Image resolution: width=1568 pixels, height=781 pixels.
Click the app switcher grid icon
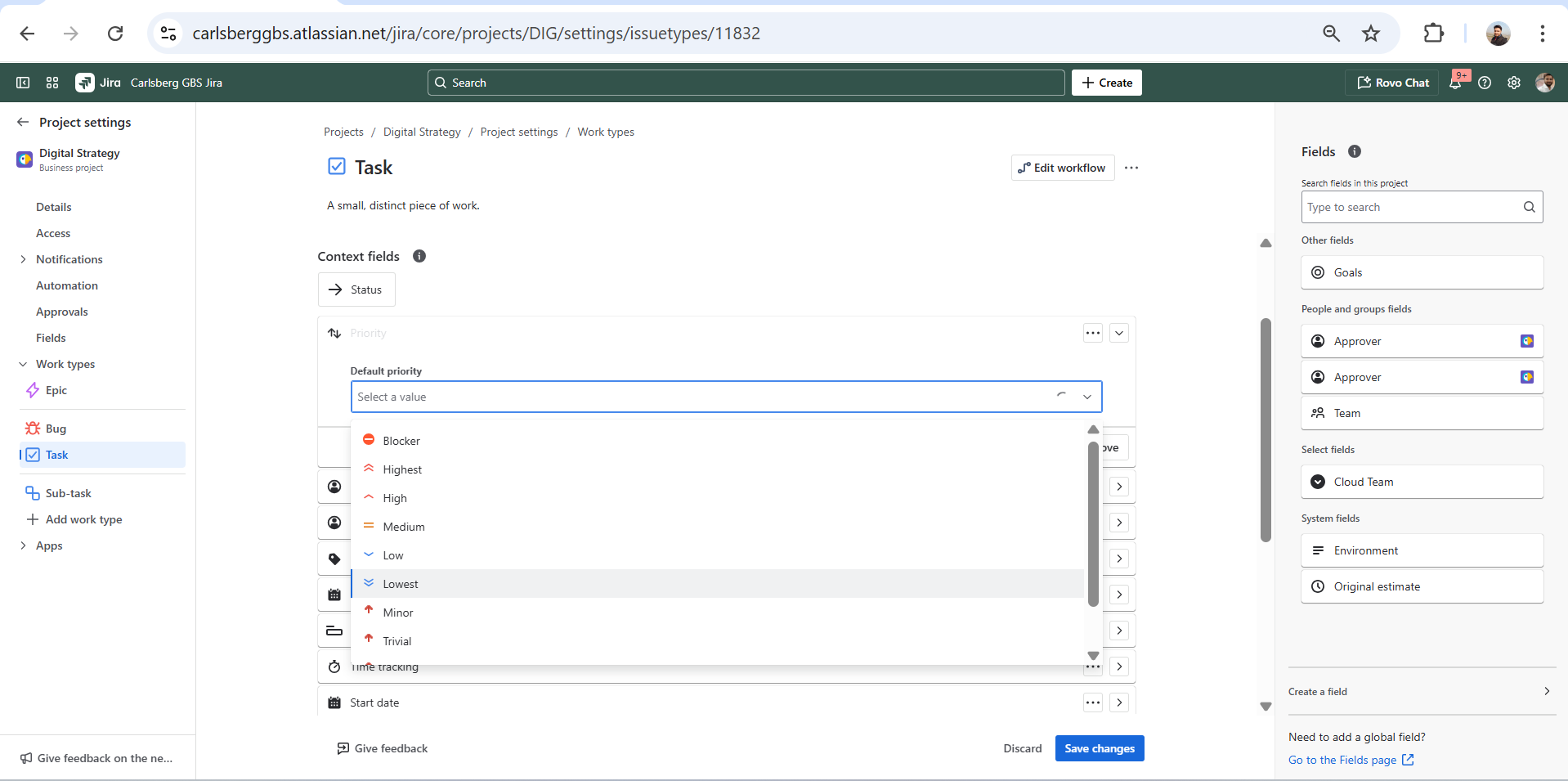point(52,82)
